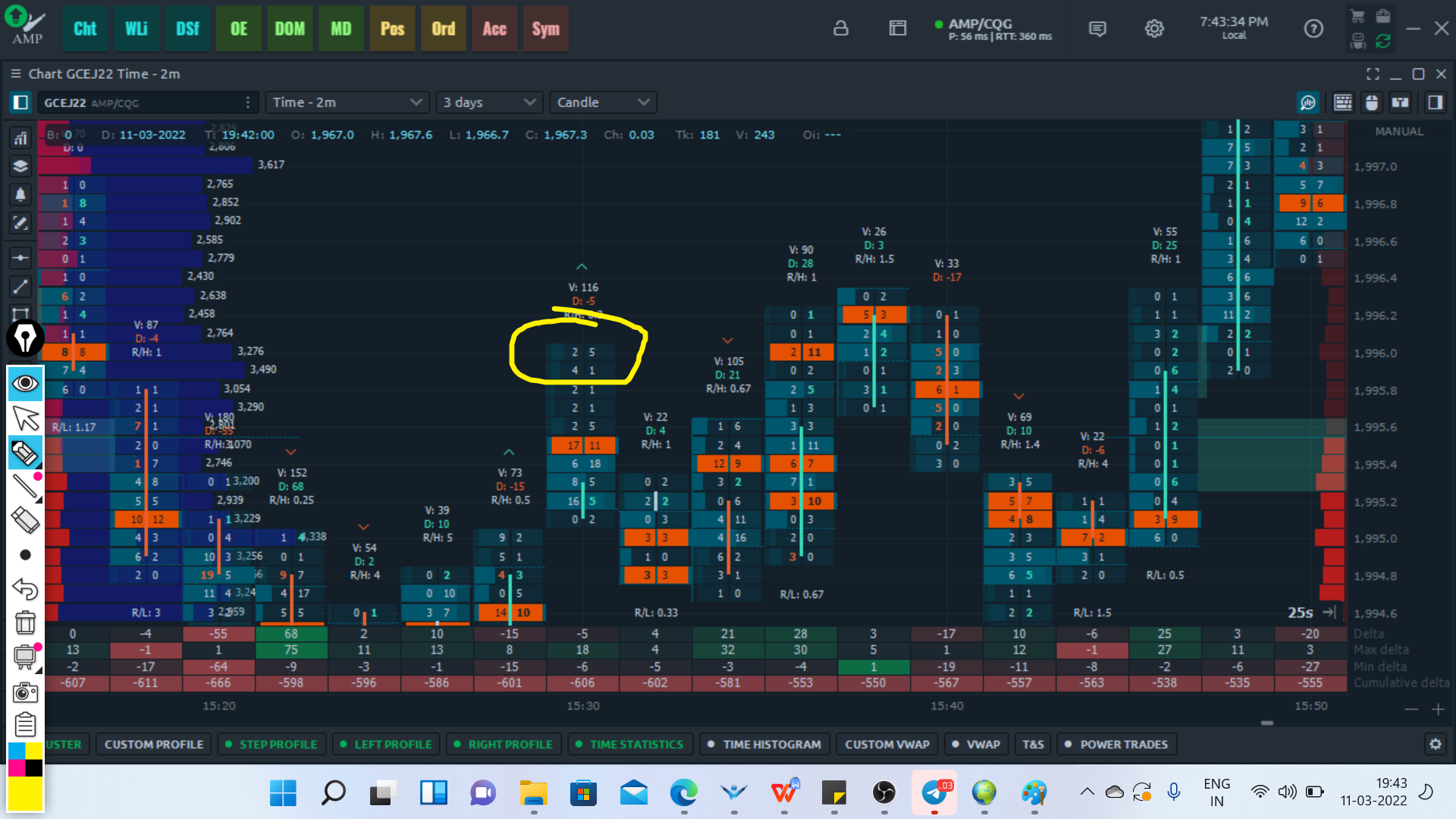Open the Ord tab
The width and height of the screenshot is (1456, 819).
(x=444, y=29)
